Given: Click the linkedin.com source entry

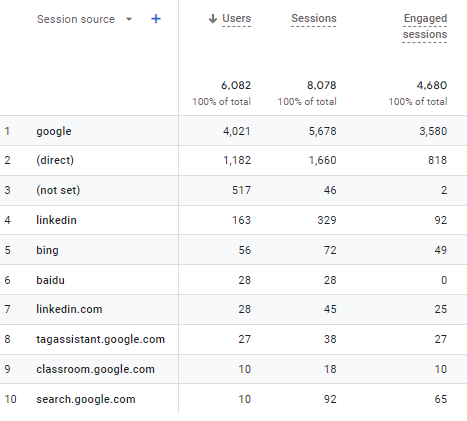Looking at the screenshot, I should pos(69,309).
